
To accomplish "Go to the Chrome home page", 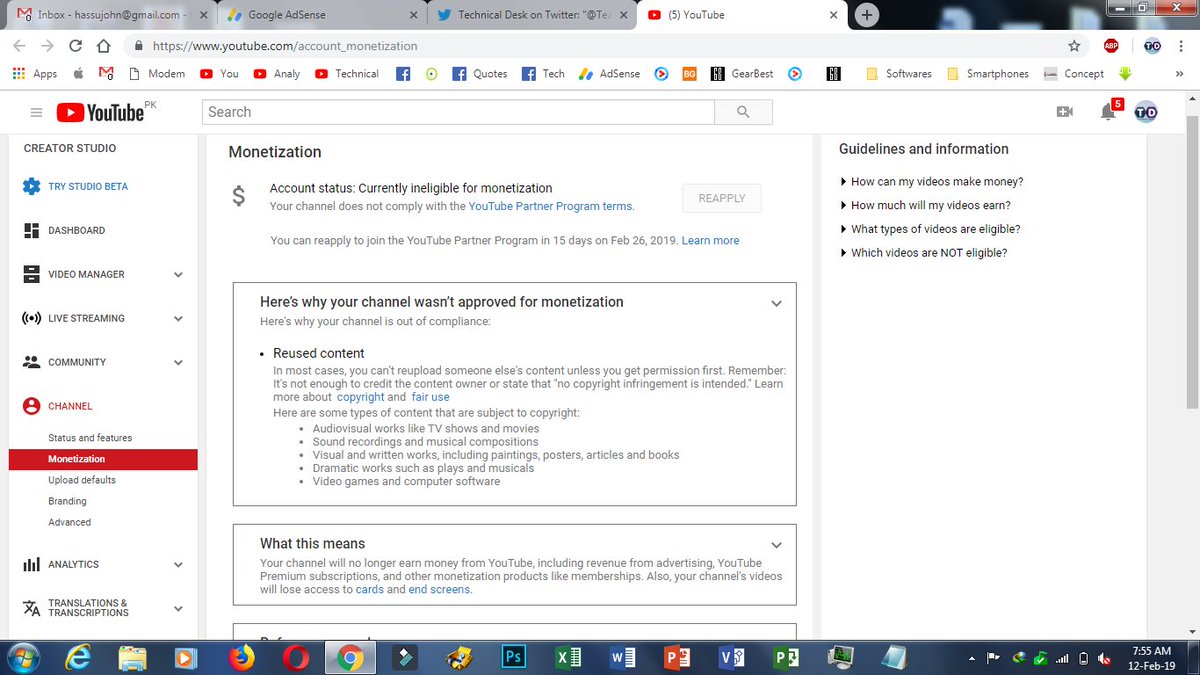I will coord(103,46).
